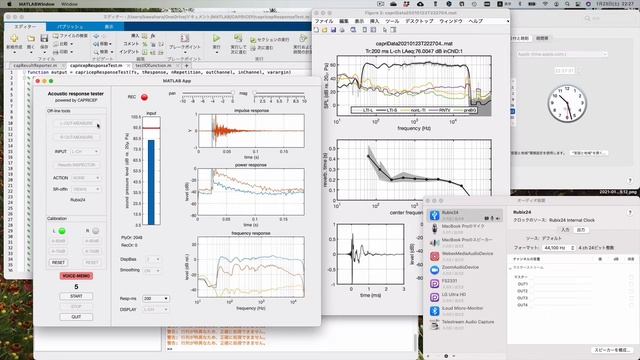Click the START button in MATLAB App
640x360 pixels.
(x=76, y=296)
